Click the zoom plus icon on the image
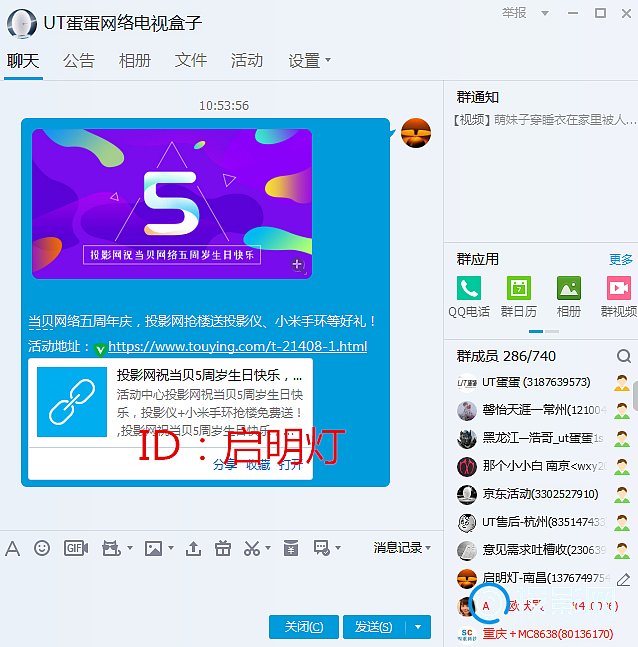The image size is (638, 647). pos(297,264)
